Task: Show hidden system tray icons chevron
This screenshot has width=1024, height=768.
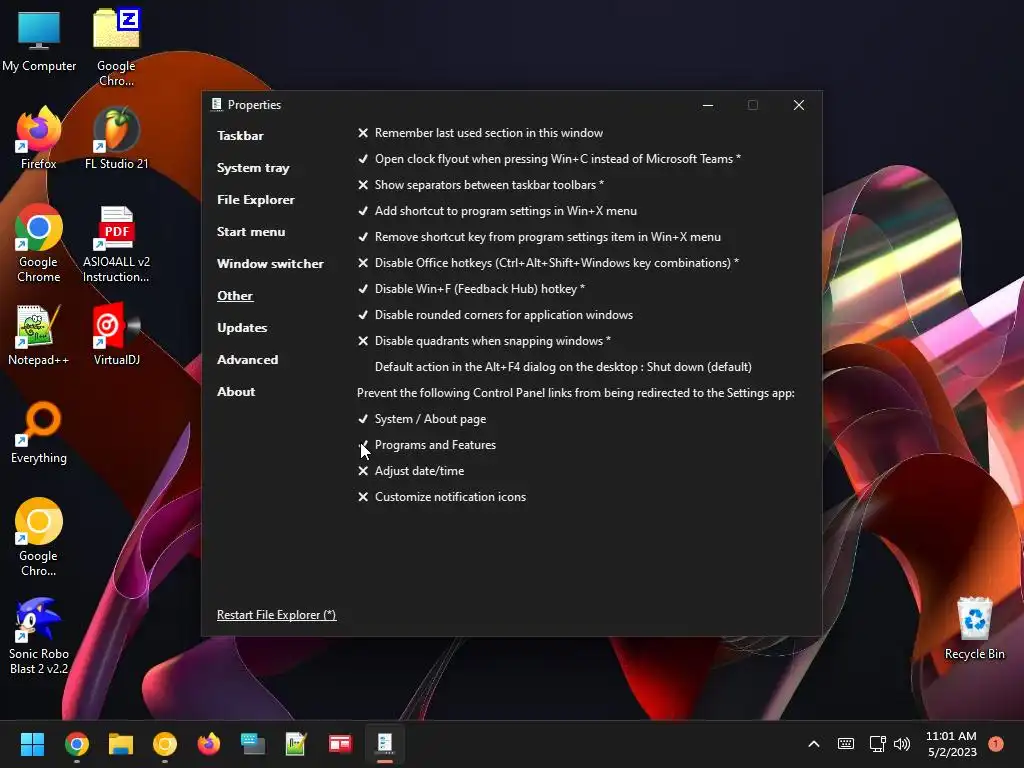Action: (814, 744)
